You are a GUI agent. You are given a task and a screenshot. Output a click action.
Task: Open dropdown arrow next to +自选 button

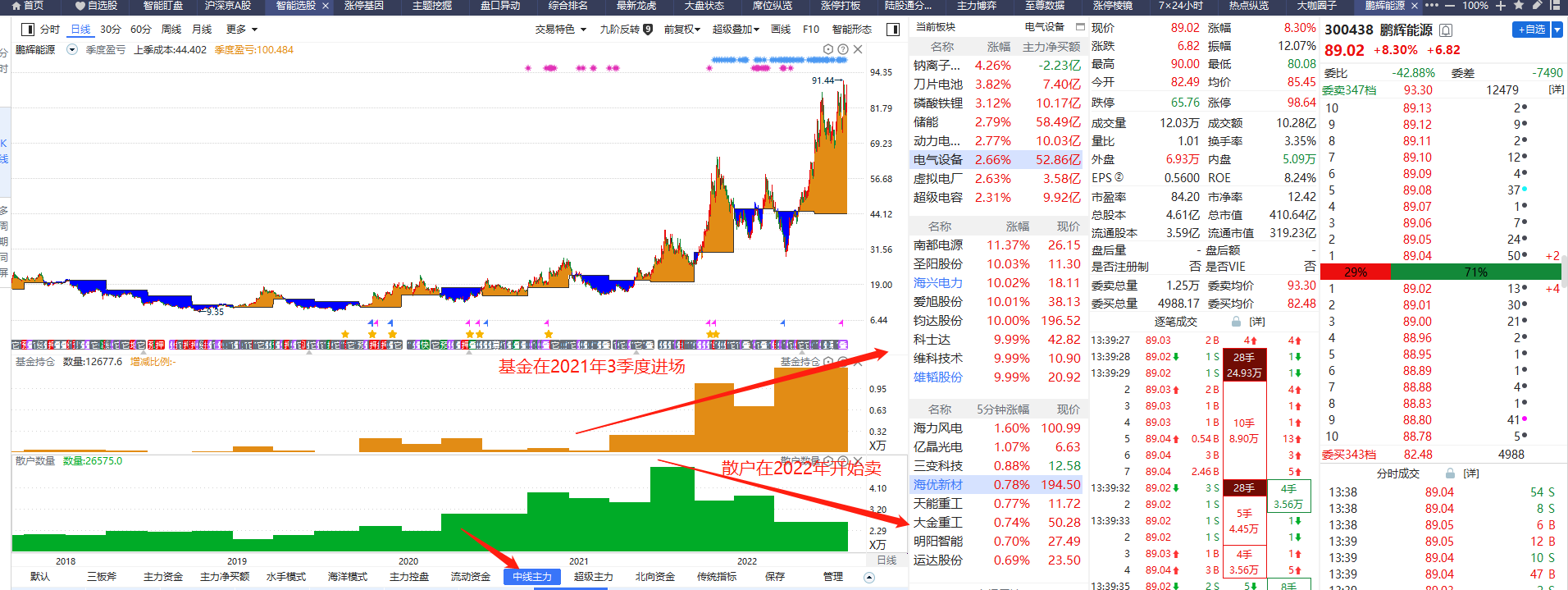coord(1557,30)
